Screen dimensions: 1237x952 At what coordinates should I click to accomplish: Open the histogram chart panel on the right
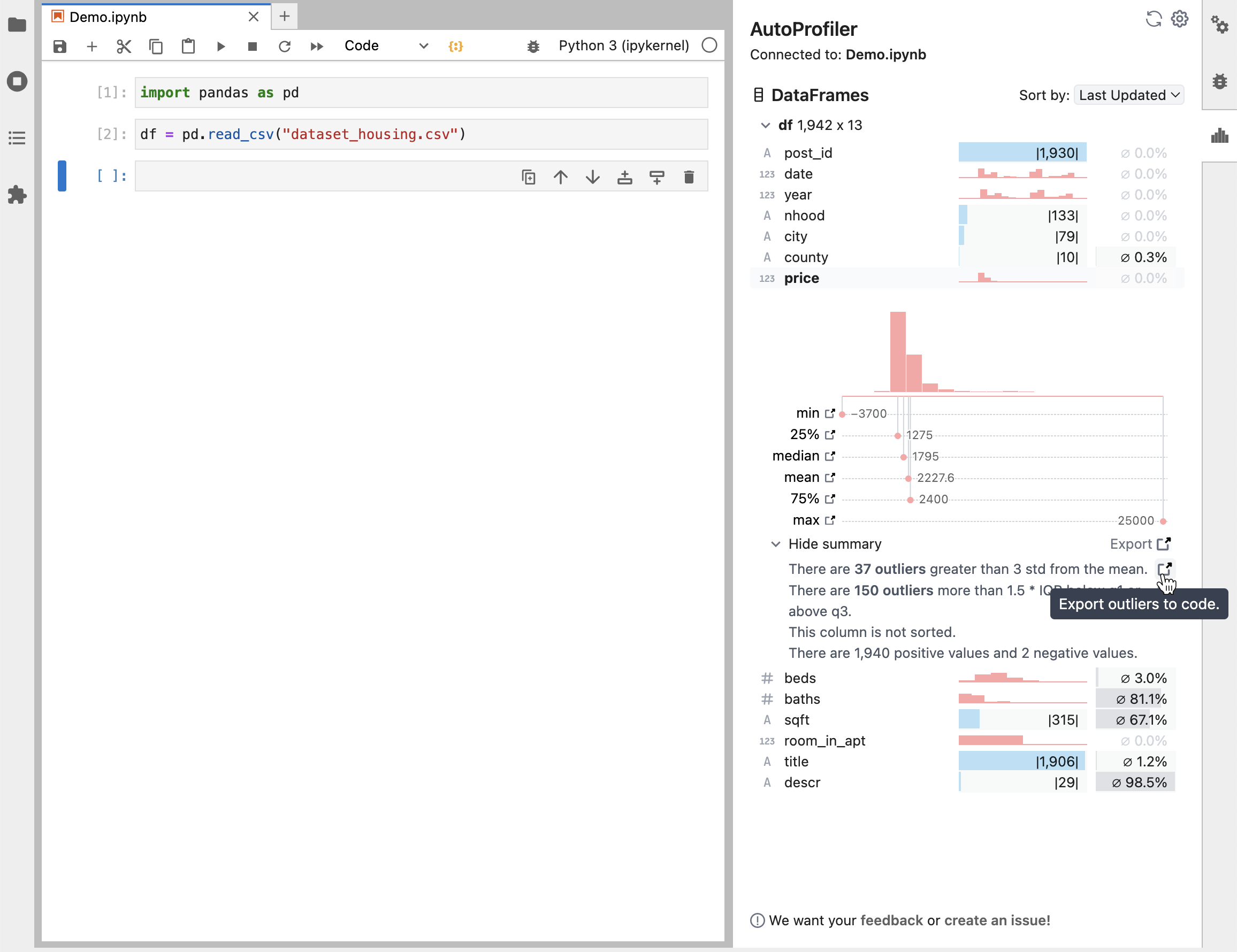pos(1221,136)
